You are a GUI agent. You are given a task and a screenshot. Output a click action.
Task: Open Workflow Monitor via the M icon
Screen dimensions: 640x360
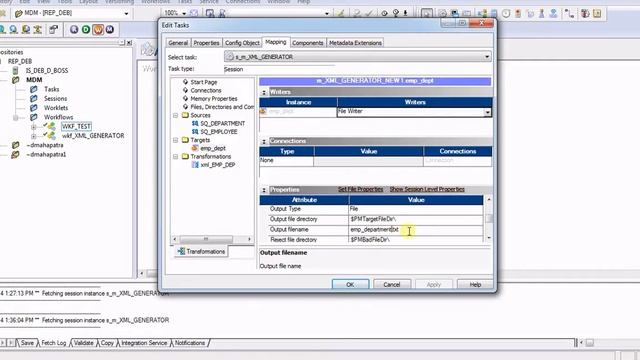point(110,29)
